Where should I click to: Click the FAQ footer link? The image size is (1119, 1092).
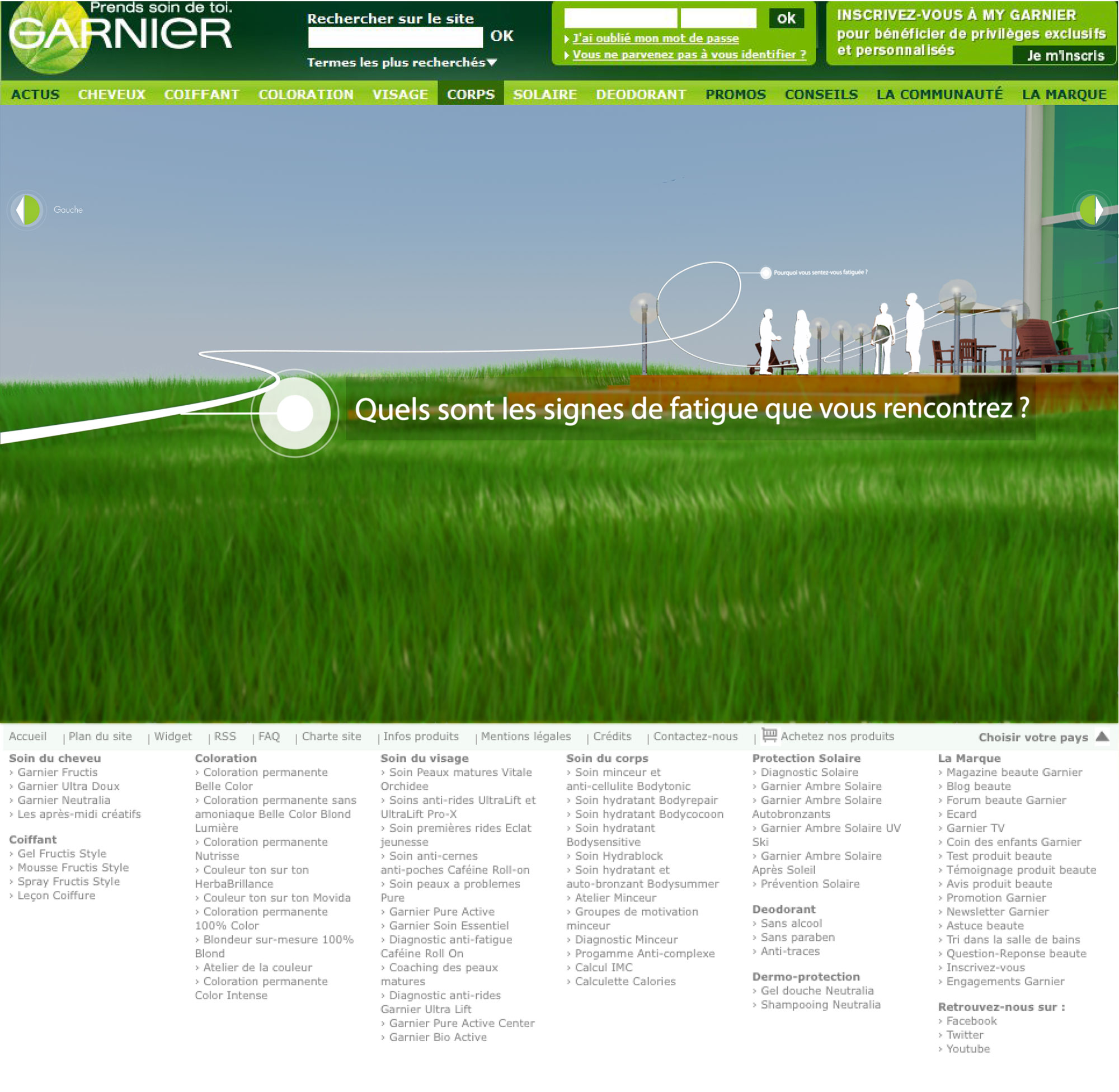coord(269,736)
